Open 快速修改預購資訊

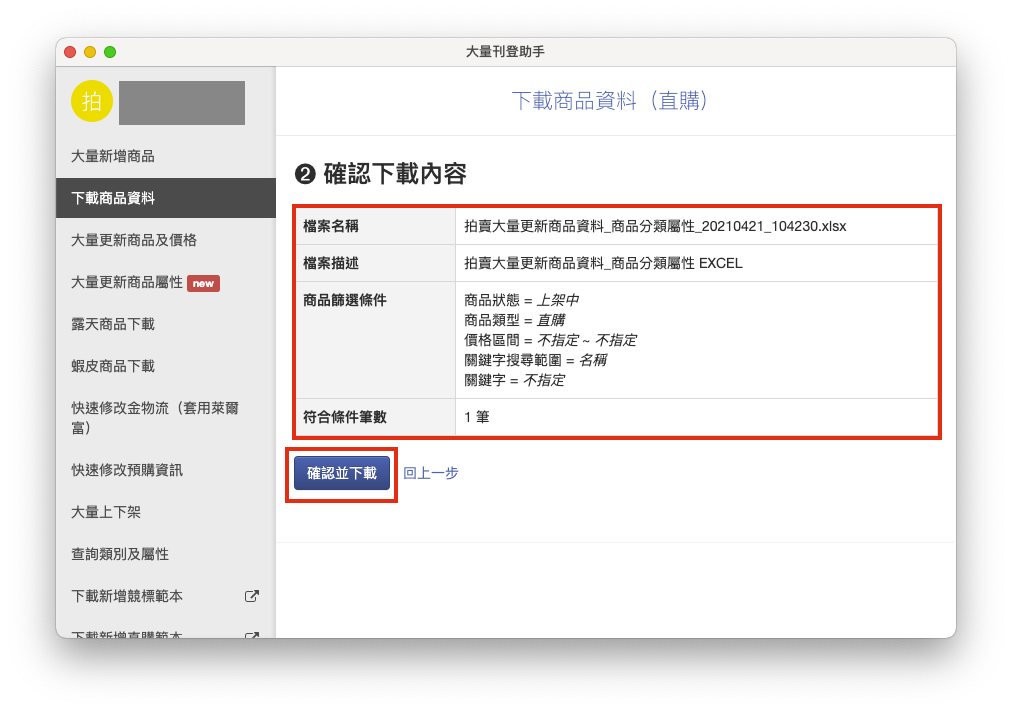point(127,470)
